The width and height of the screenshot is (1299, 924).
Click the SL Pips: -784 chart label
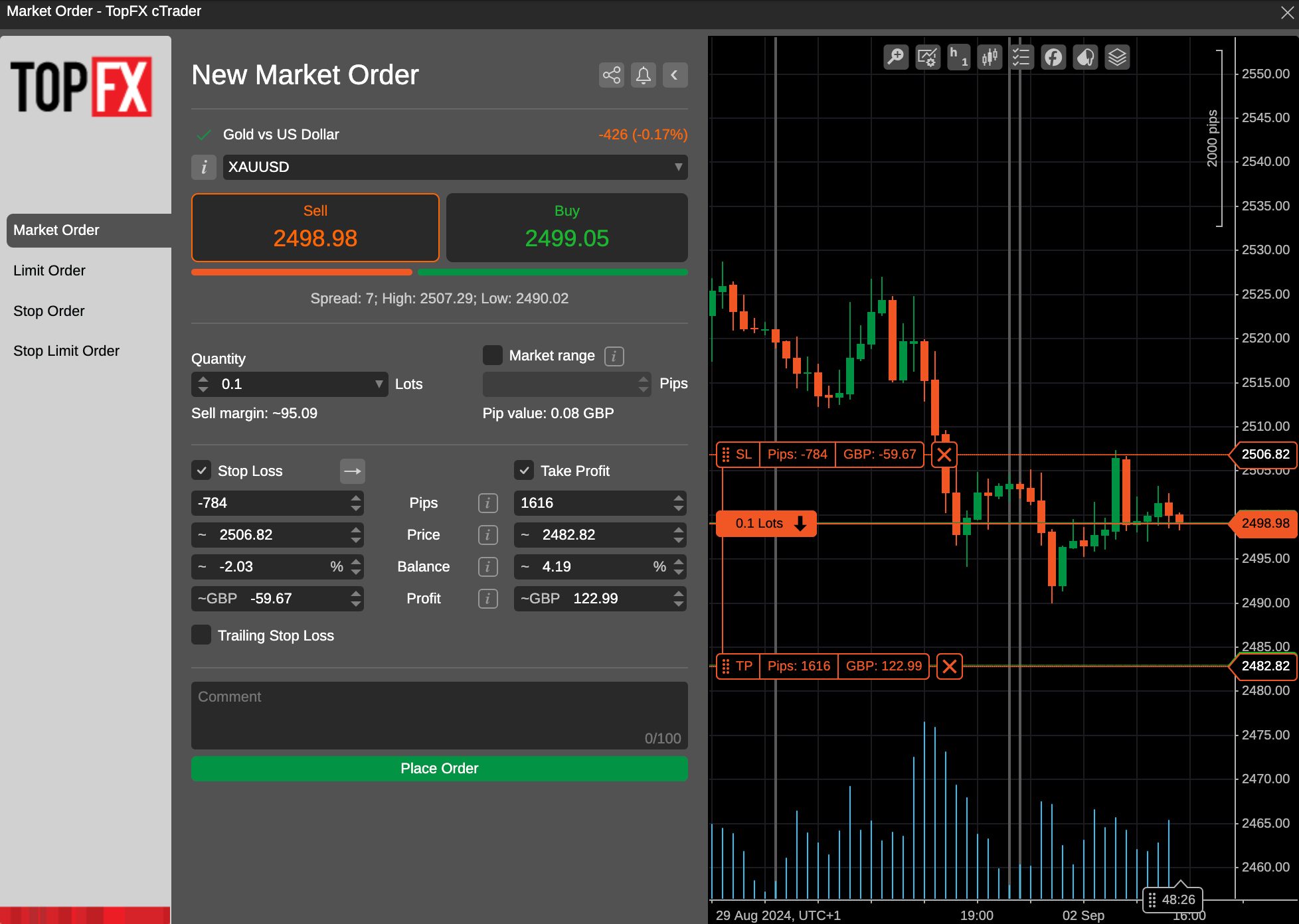(797, 455)
